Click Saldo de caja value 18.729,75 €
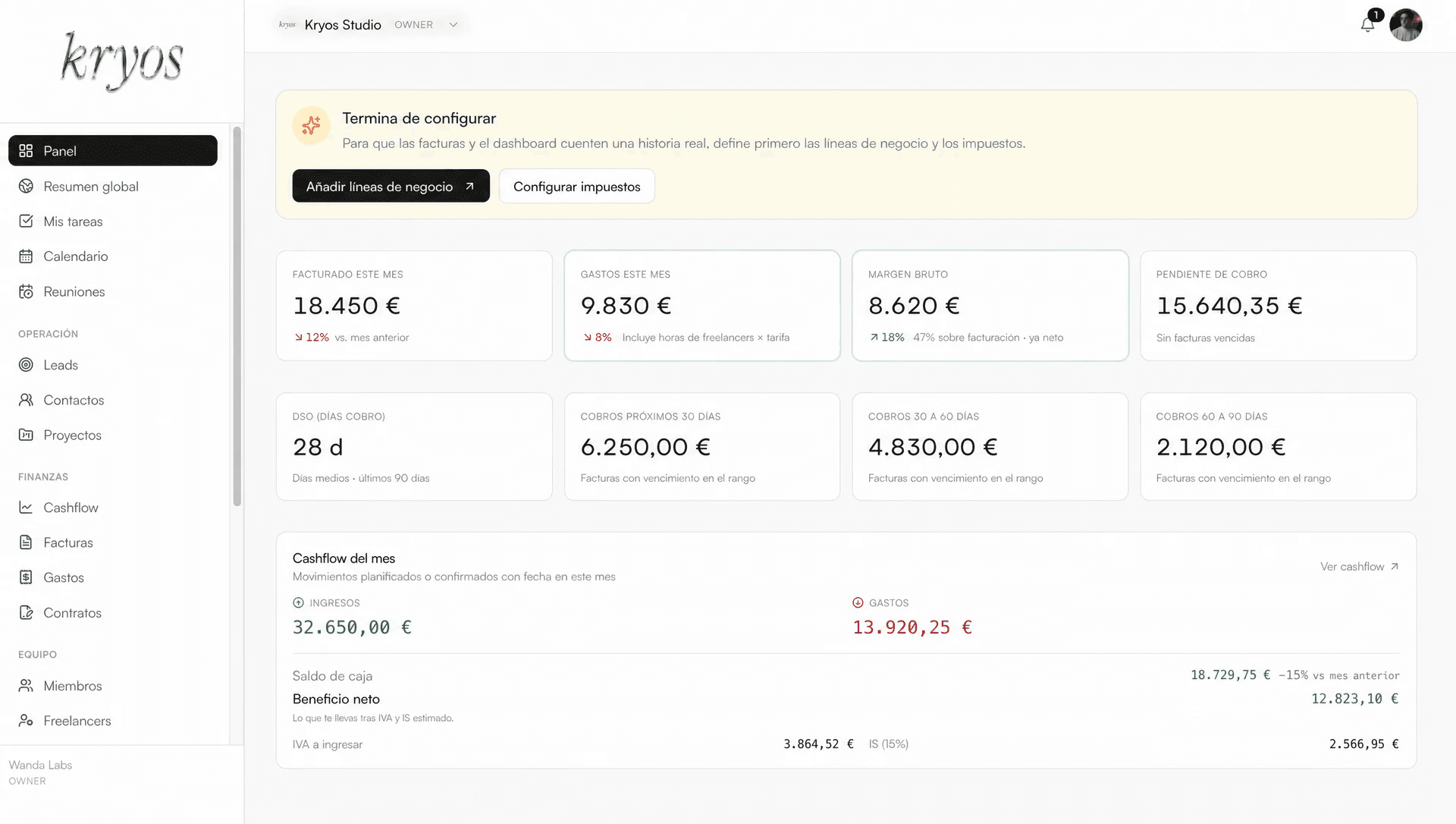 tap(1230, 675)
